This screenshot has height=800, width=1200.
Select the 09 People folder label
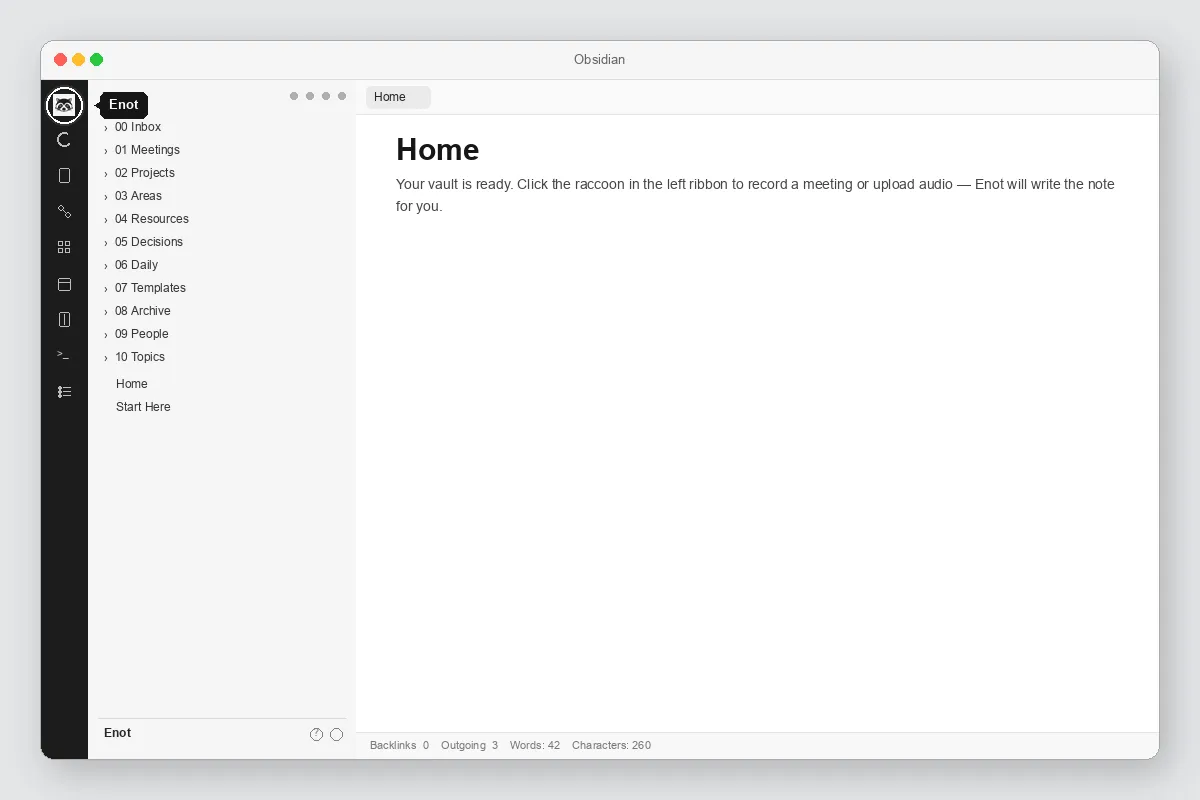[142, 334]
